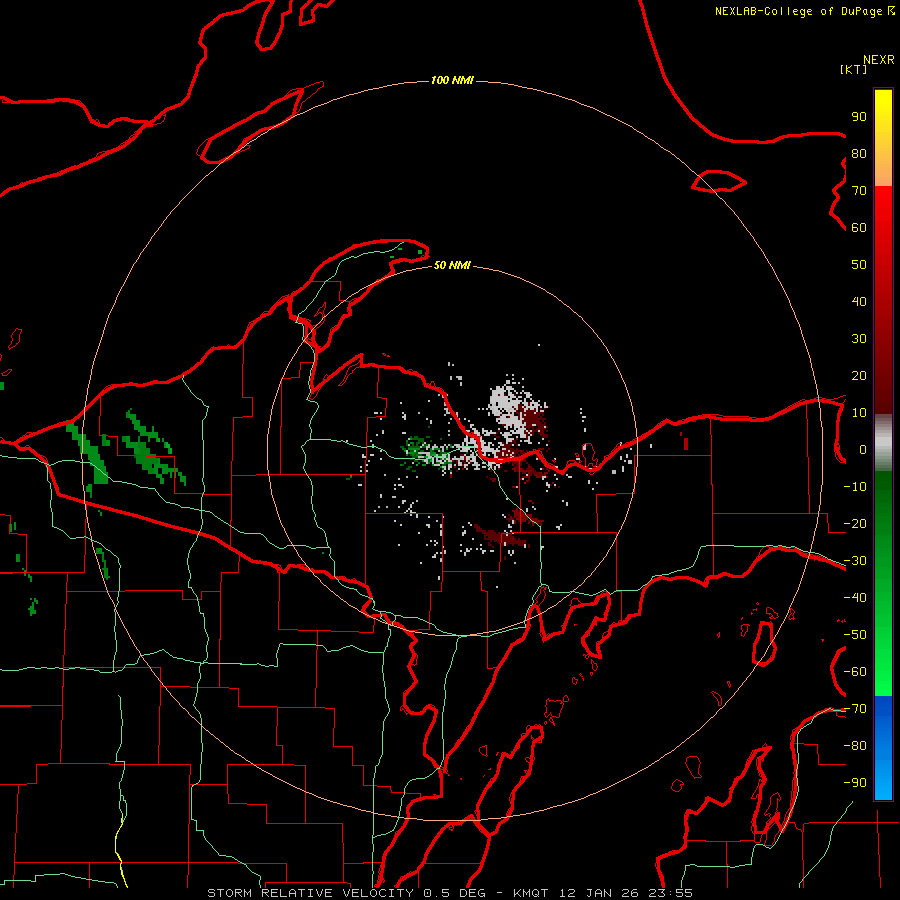Click the [KT] units label above the scale
Image resolution: width=900 pixels, height=900 pixels.
854,69
